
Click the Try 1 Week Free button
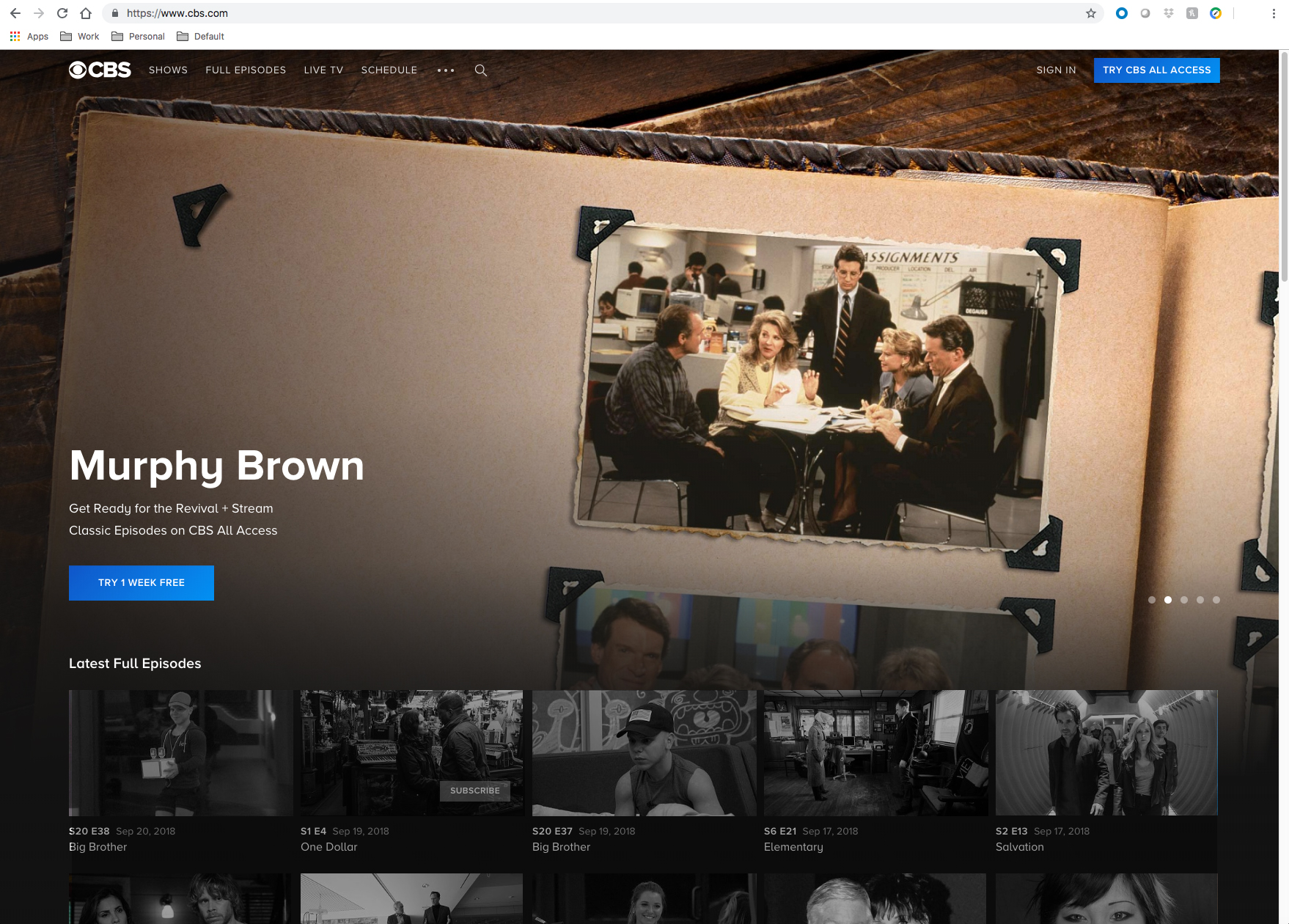142,583
